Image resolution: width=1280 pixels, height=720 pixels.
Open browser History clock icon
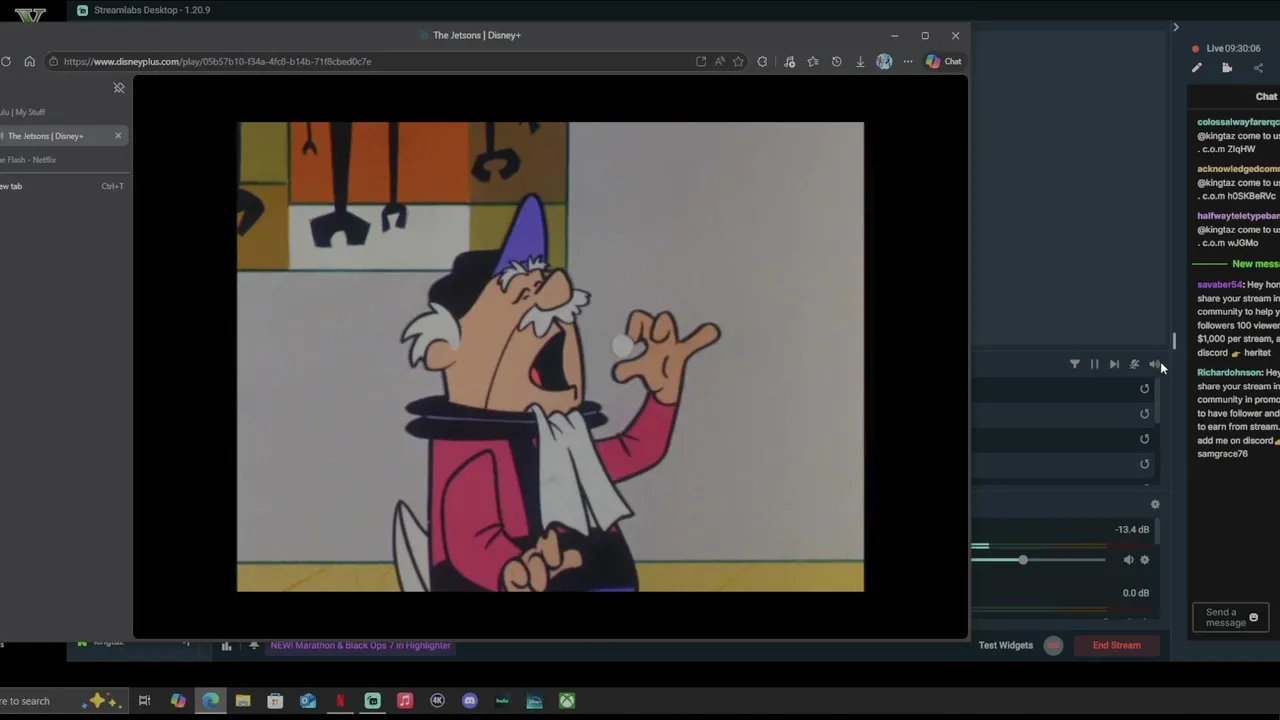[x=837, y=61]
